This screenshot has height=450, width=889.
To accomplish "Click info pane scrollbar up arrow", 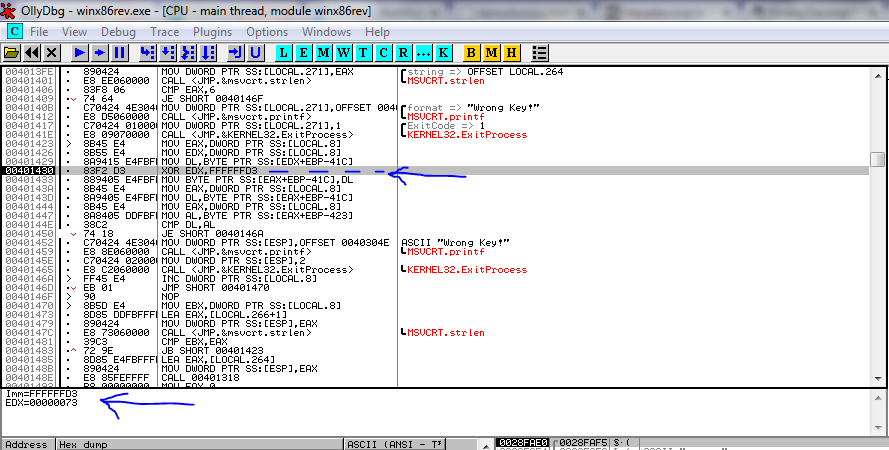I will click(878, 397).
